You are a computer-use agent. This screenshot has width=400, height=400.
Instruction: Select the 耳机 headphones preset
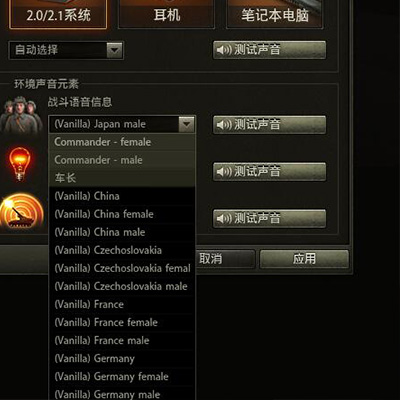167,14
